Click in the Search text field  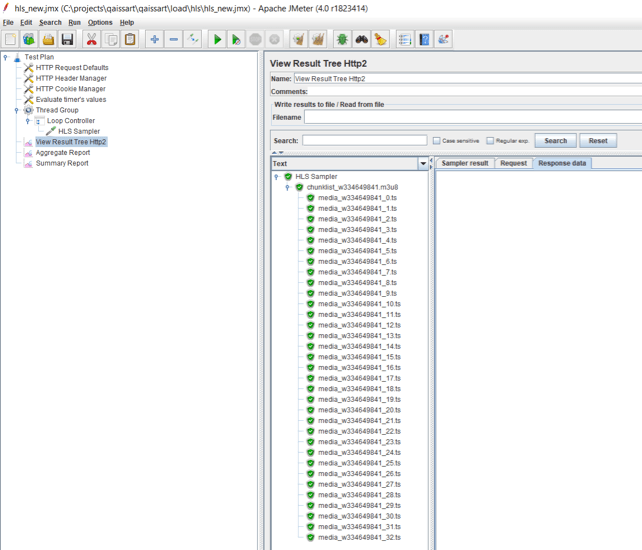(x=365, y=141)
